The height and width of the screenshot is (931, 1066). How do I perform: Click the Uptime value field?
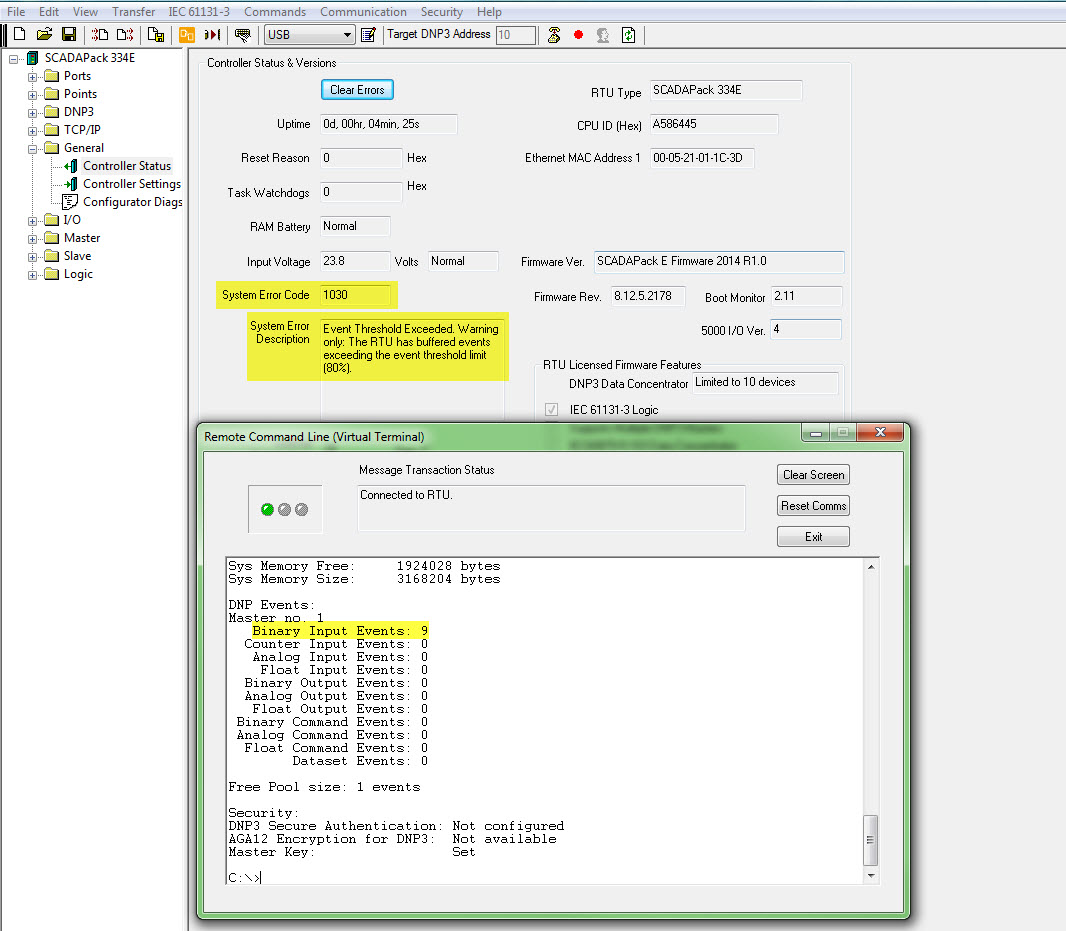click(389, 124)
